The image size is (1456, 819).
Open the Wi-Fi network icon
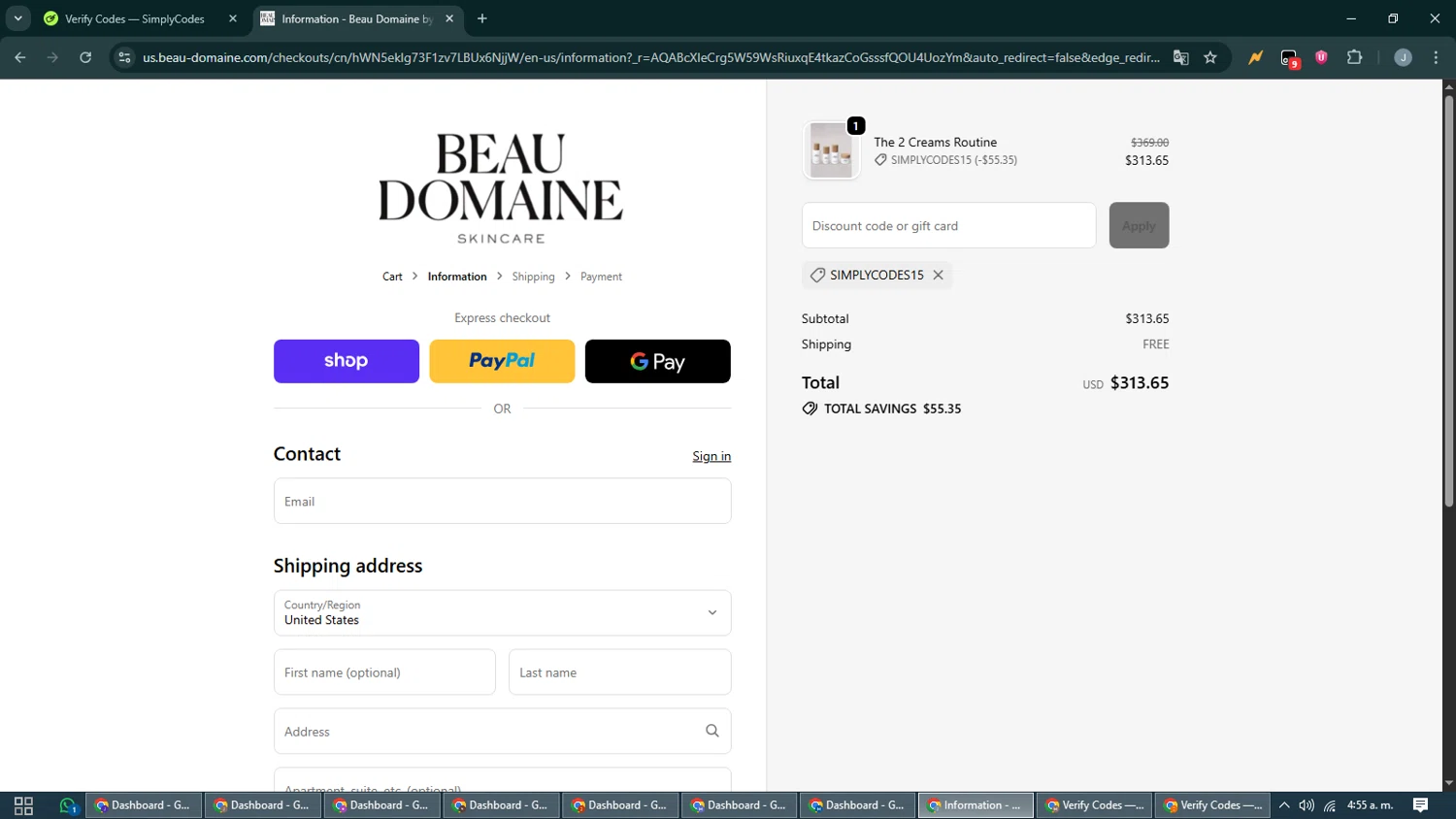pos(1330,805)
